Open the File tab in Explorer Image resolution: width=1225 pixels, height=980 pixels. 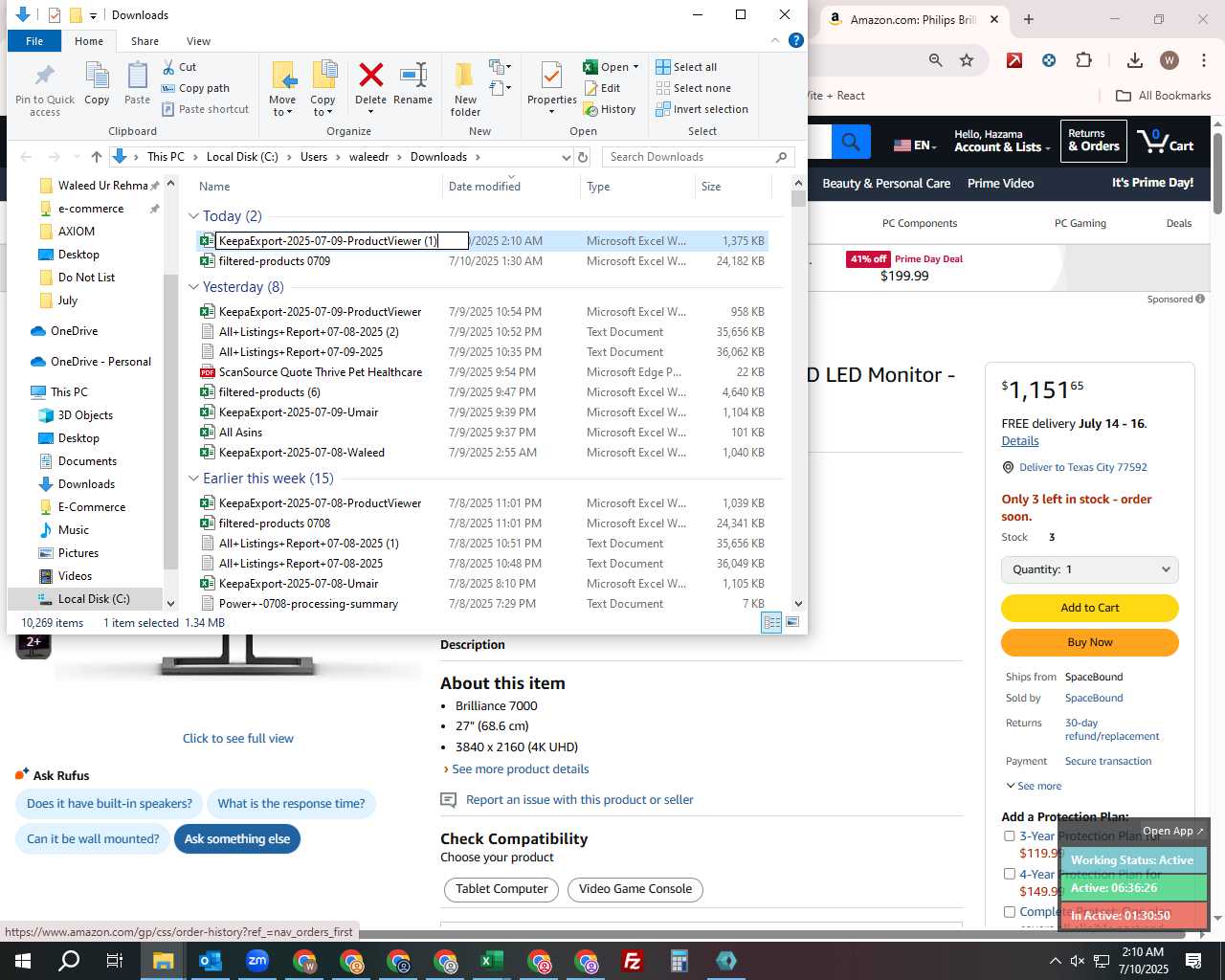click(34, 41)
